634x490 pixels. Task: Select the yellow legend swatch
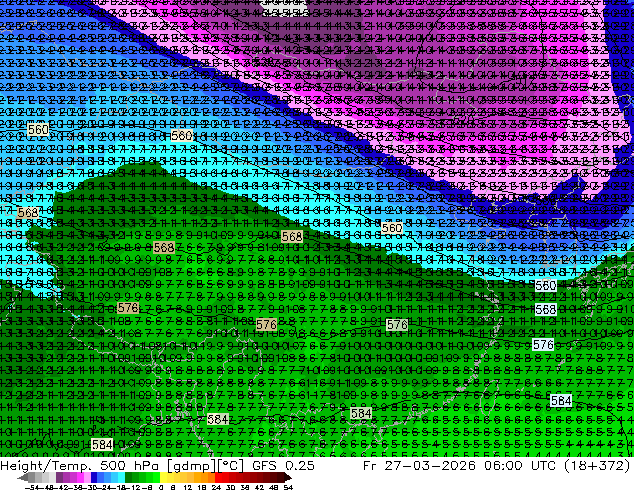tap(163, 477)
